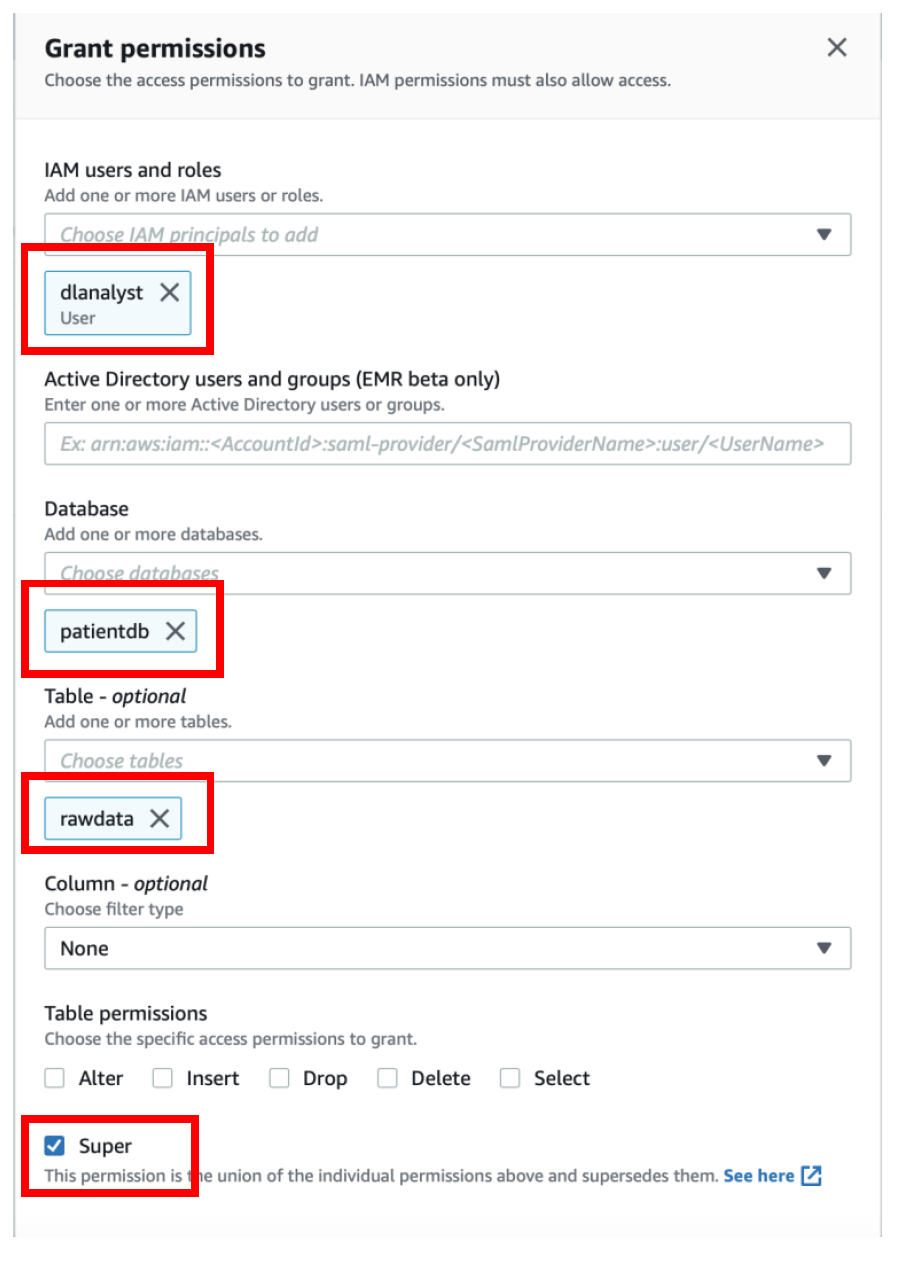
Task: Tick the Drop permission checkbox
Action: [x=279, y=1078]
